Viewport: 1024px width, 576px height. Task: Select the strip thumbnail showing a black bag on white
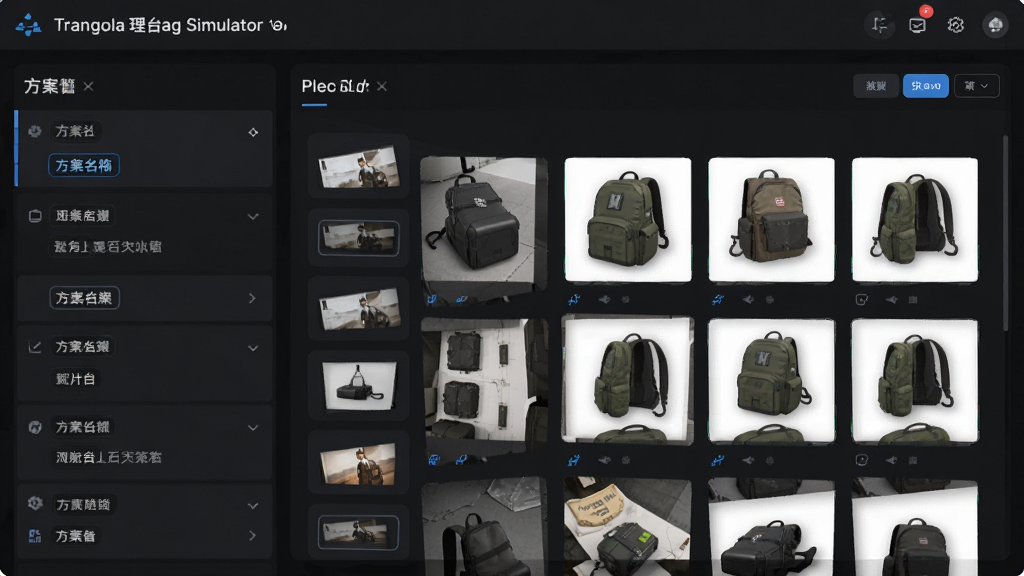coord(359,385)
